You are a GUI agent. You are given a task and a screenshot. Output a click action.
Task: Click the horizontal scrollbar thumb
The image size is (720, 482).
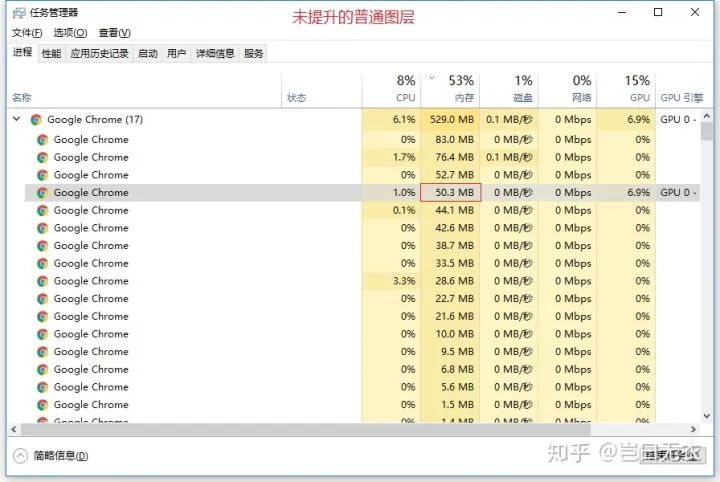point(305,429)
